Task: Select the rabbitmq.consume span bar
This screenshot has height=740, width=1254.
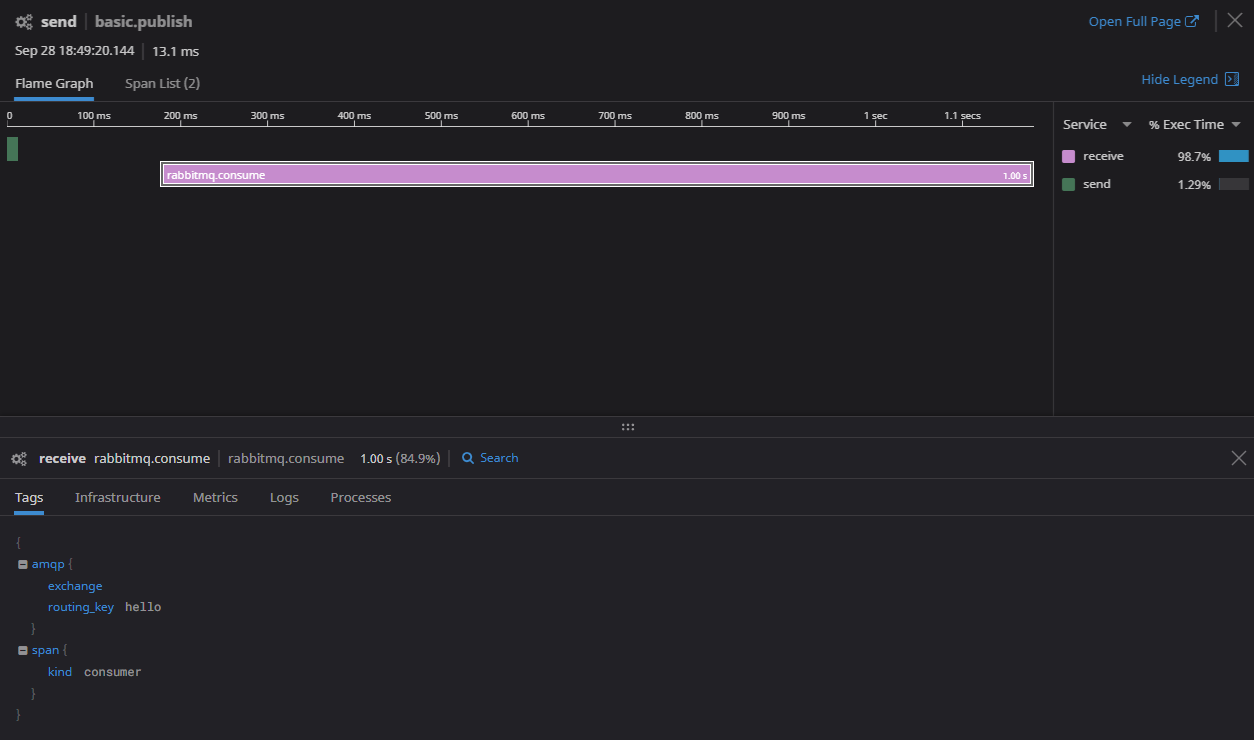Action: pos(597,174)
